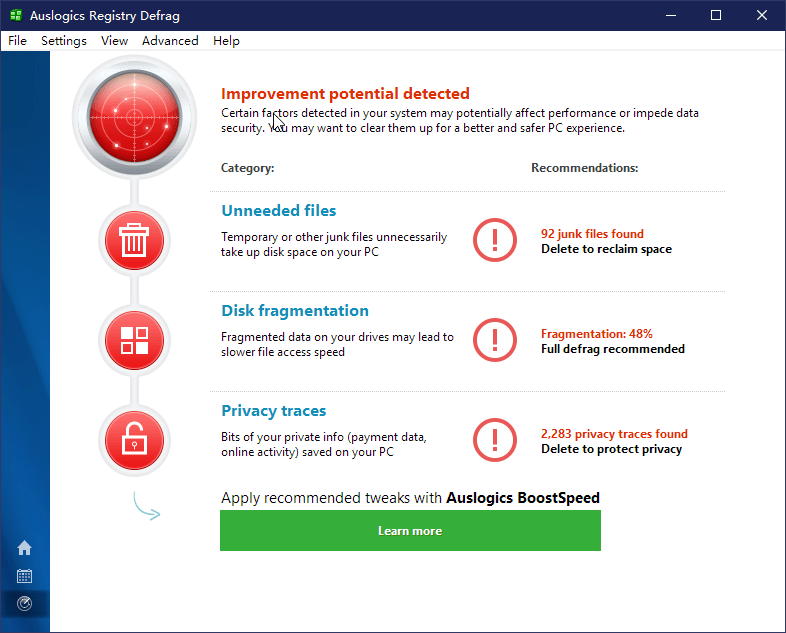Screen dimensions: 786x633
Task: Click the junk files warning exclamation icon
Action: tap(495, 240)
